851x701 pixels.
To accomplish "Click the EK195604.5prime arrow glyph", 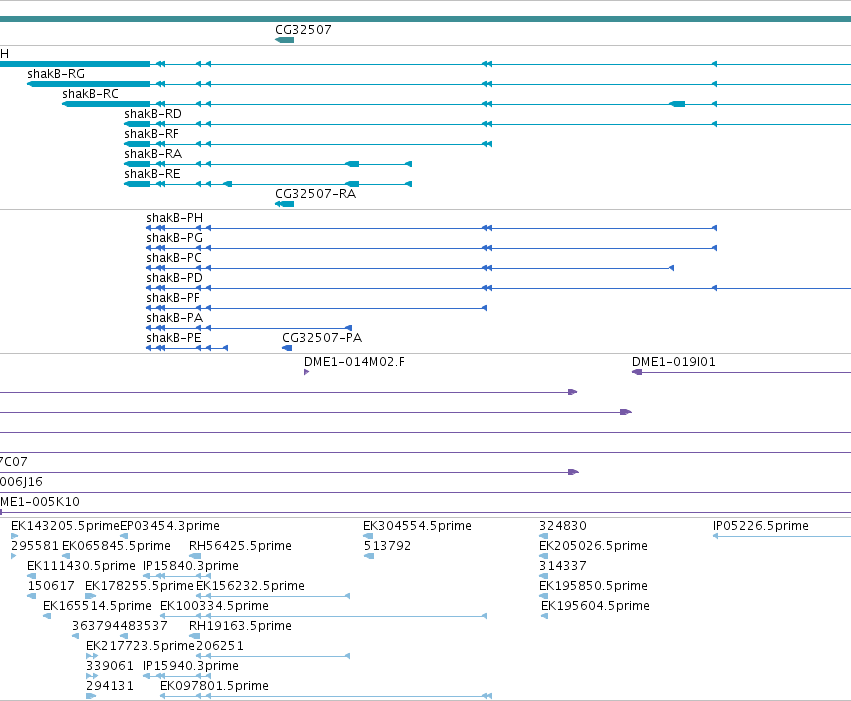I will coord(544,616).
